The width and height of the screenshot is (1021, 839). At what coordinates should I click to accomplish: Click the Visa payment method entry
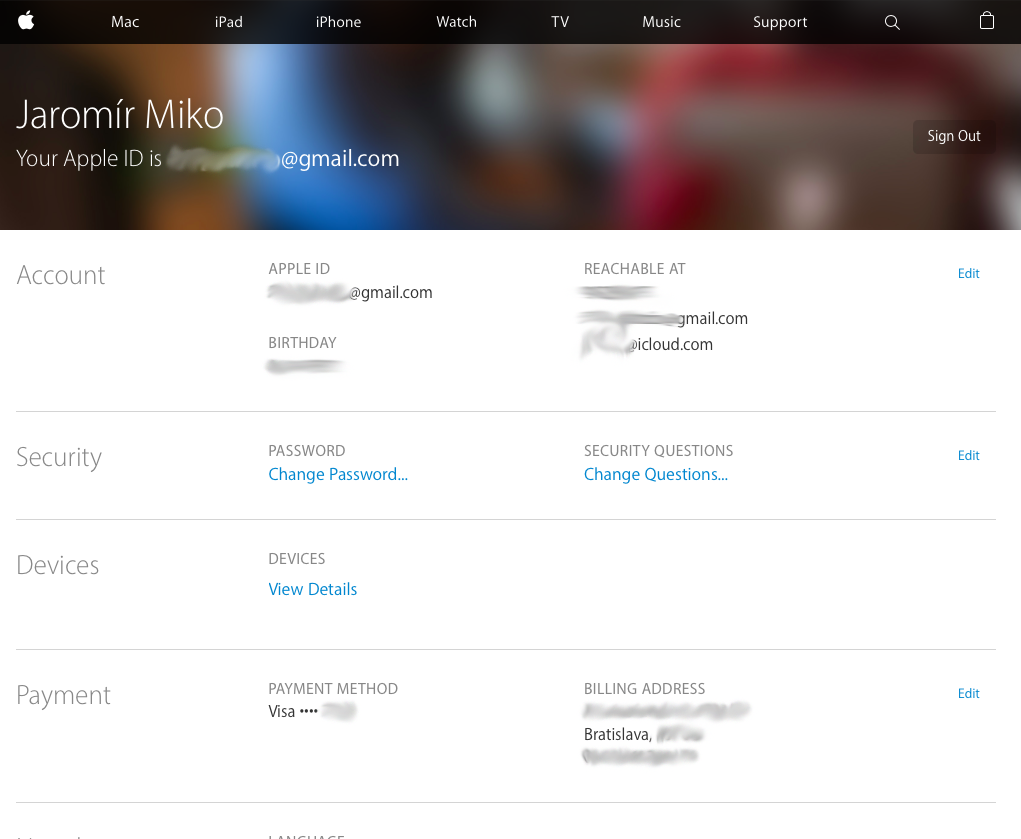(312, 711)
